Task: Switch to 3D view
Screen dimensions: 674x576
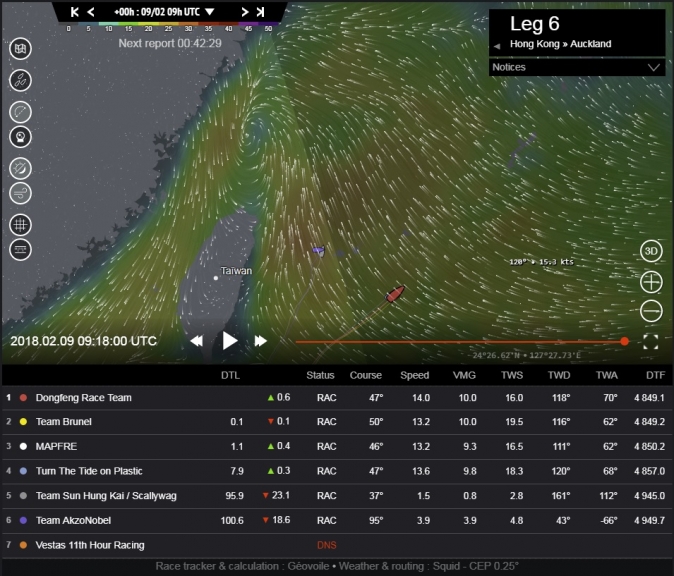Action: (651, 251)
